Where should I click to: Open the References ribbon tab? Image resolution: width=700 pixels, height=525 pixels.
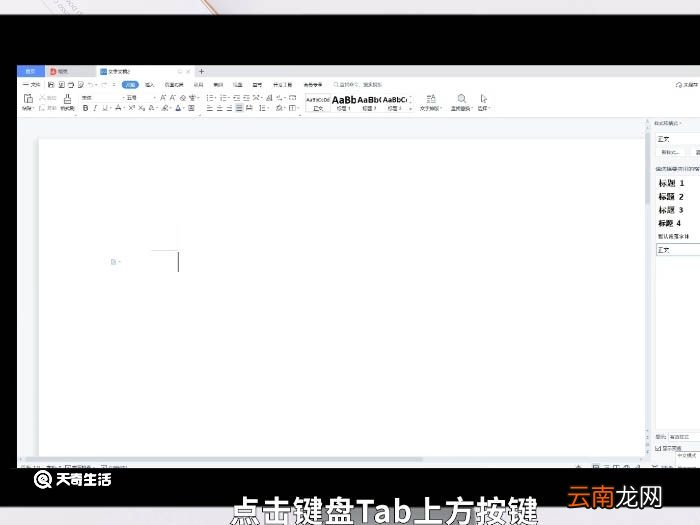(x=198, y=84)
